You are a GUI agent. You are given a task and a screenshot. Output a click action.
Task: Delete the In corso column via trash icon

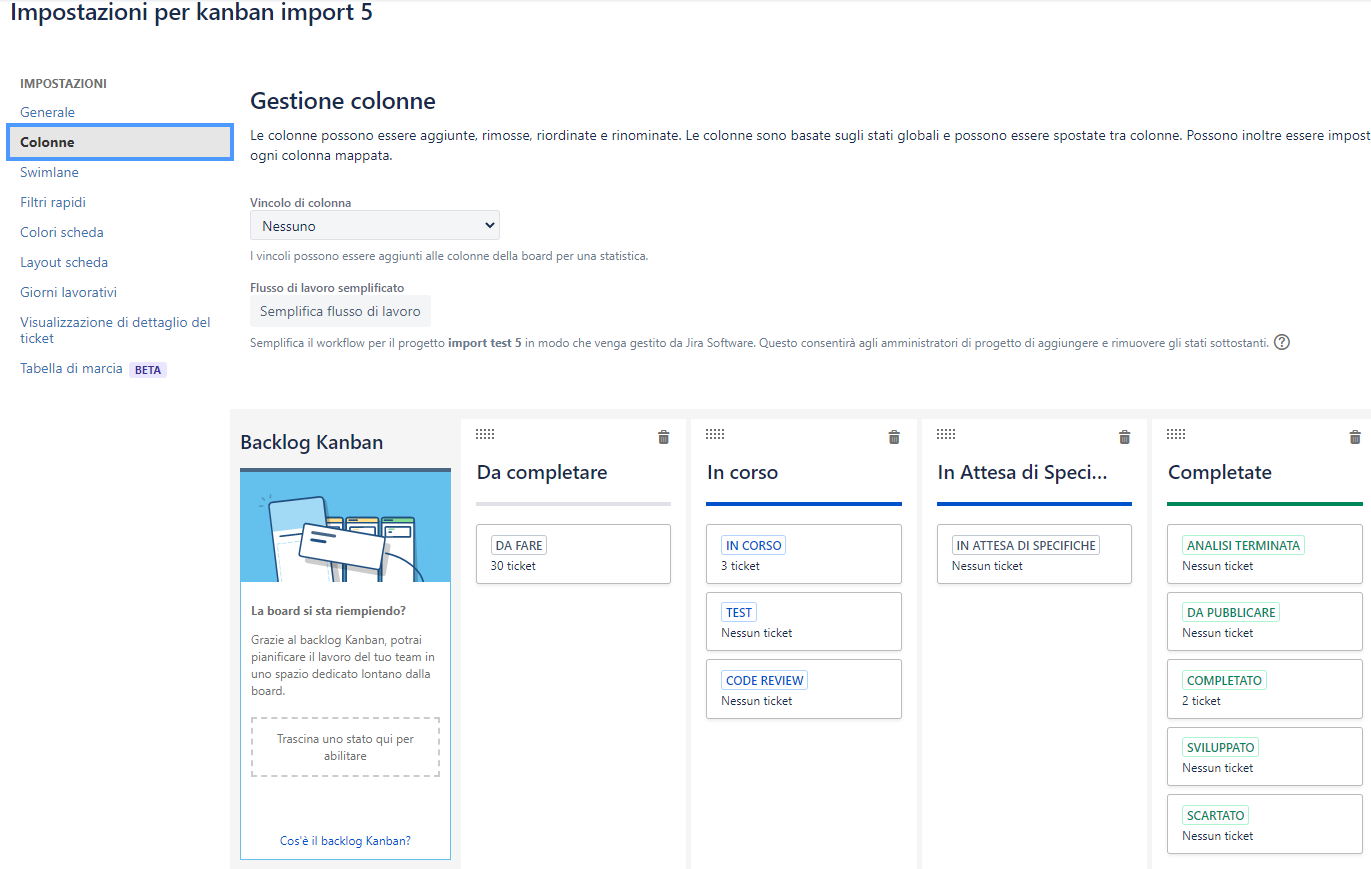[x=894, y=437]
